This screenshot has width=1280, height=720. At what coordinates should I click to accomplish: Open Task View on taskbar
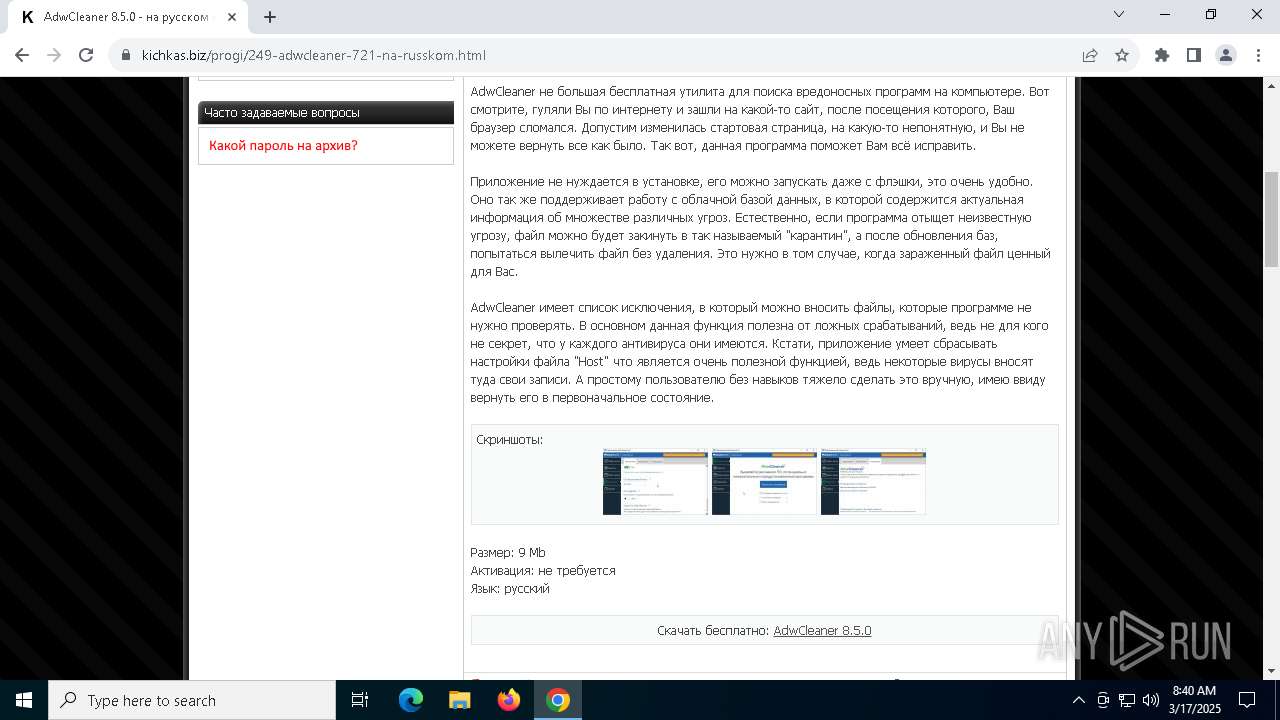coord(360,700)
